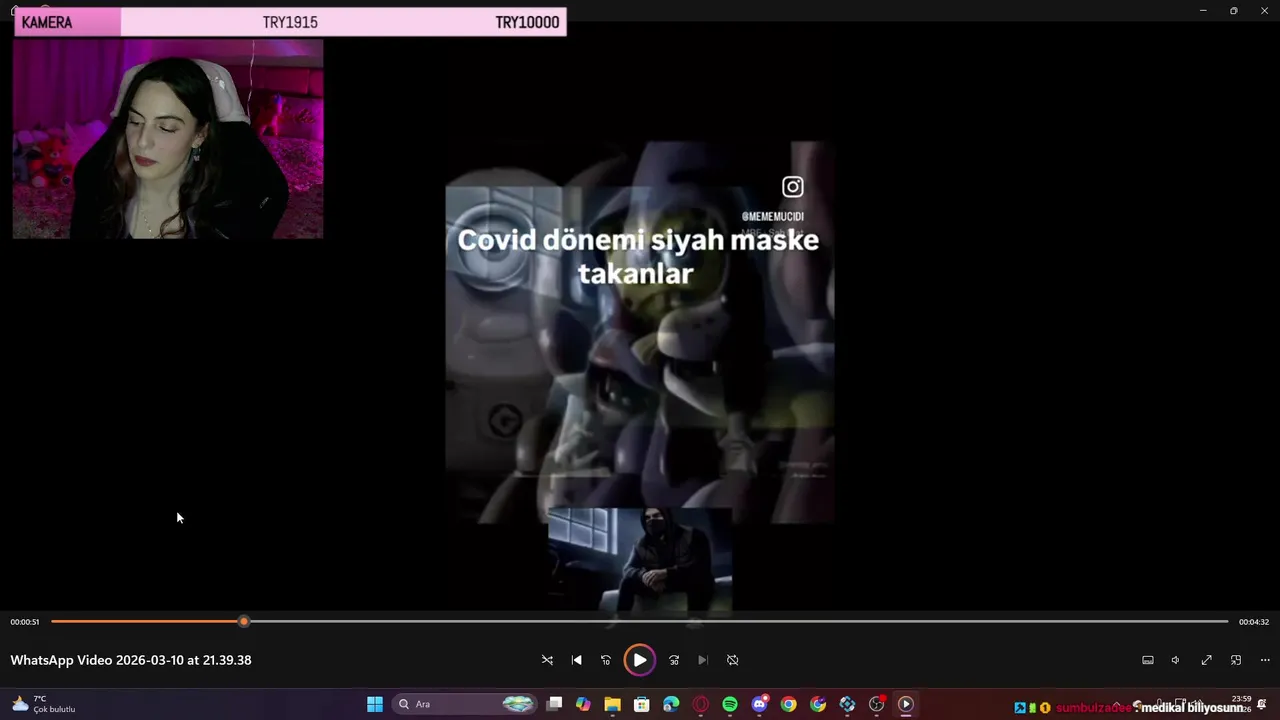This screenshot has width=1280, height=720.
Task: Toggle repeat mode
Action: point(732,660)
